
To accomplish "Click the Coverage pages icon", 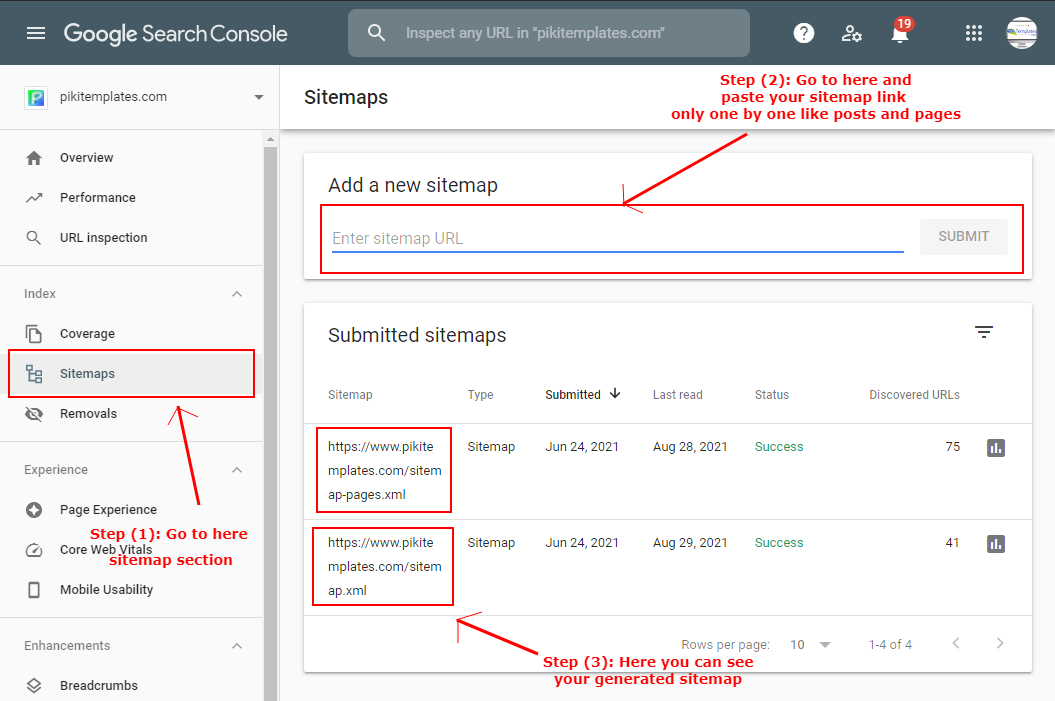I will pyautogui.click(x=34, y=334).
